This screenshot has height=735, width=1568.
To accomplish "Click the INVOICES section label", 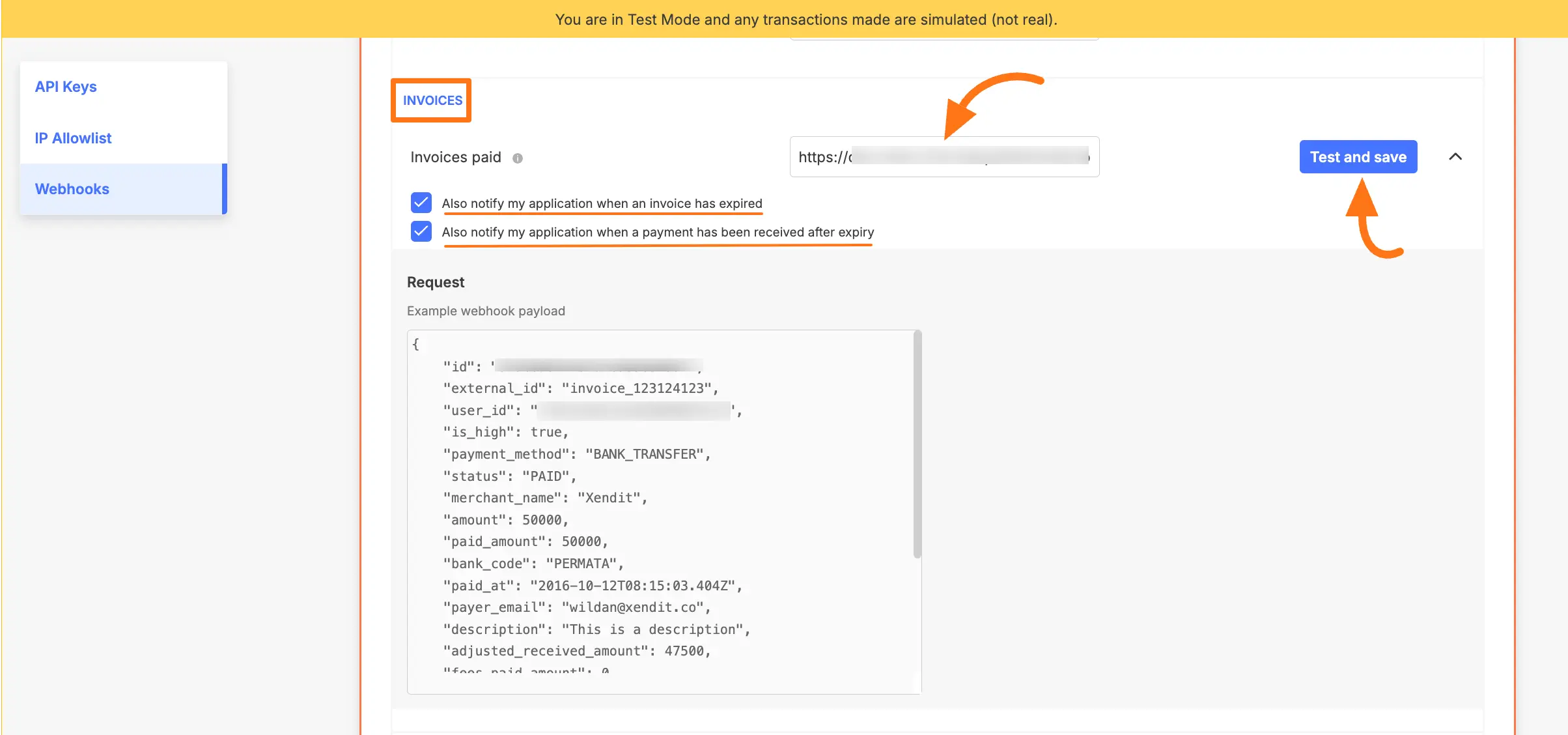I will tap(431, 100).
